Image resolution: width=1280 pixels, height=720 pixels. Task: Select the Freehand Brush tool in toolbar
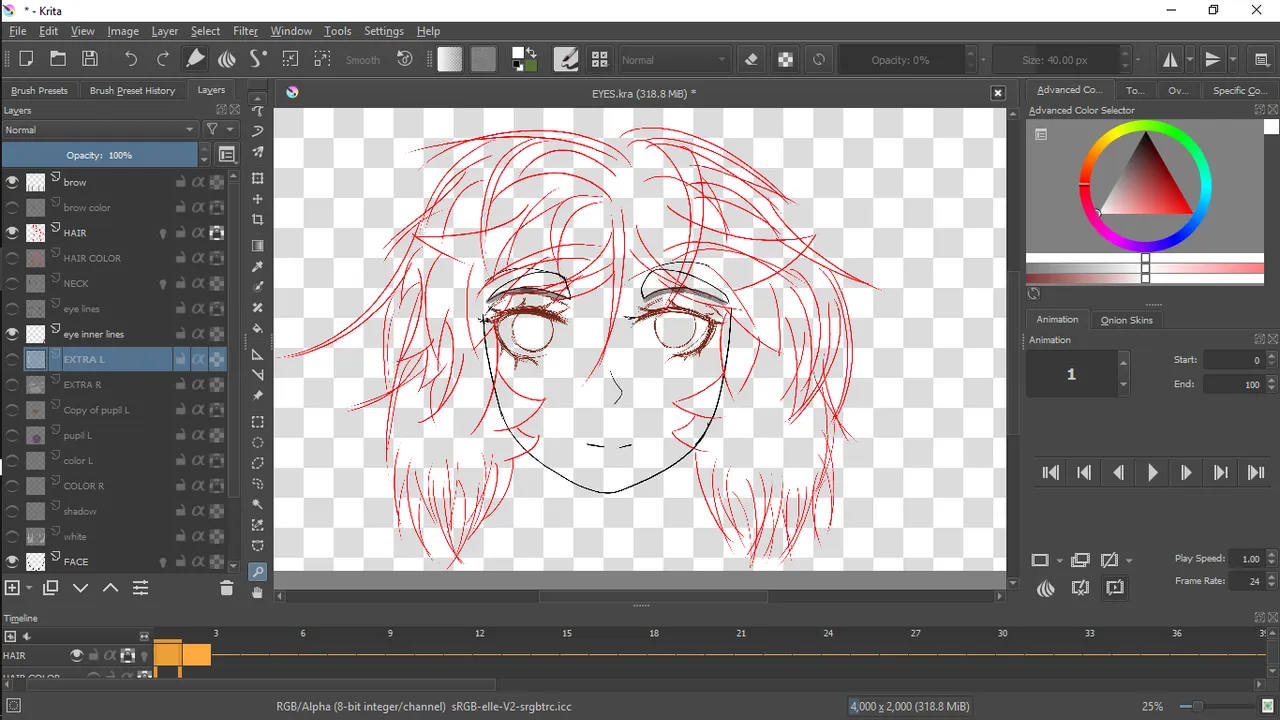coord(196,59)
